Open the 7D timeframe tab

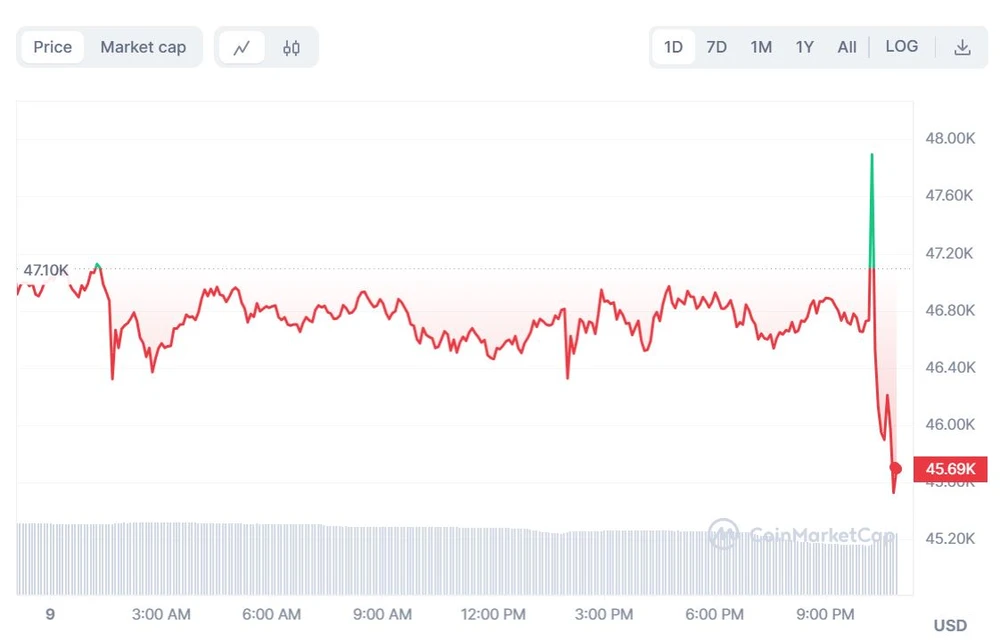click(717, 46)
